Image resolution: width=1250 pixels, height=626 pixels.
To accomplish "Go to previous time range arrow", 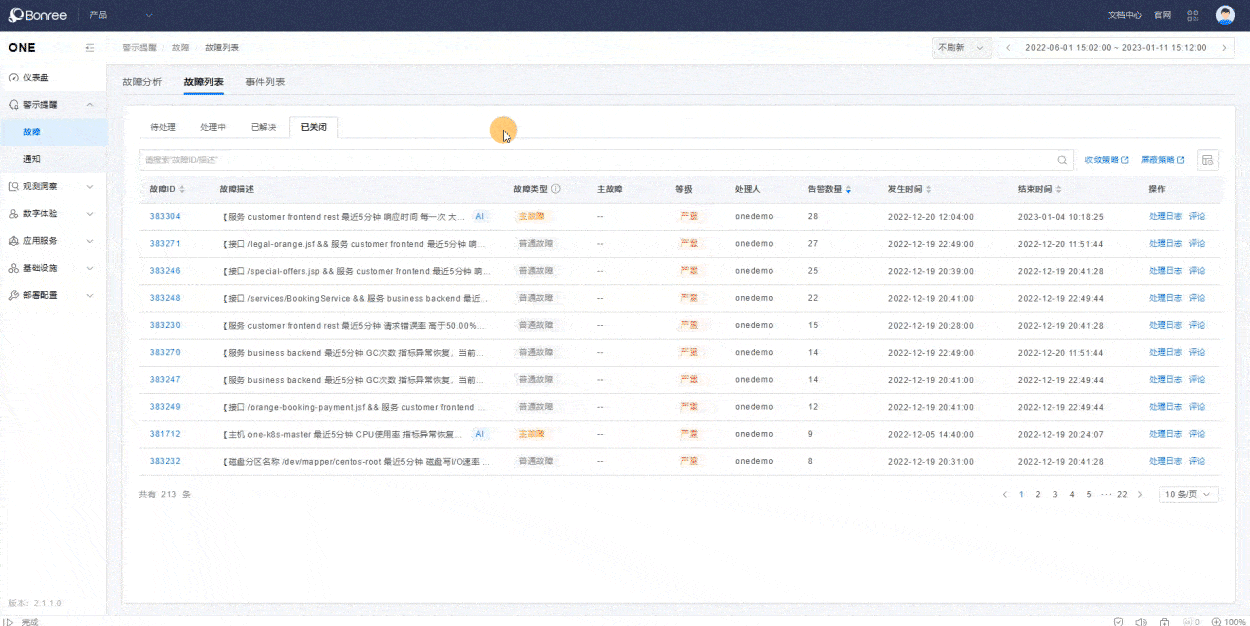I will click(1009, 48).
